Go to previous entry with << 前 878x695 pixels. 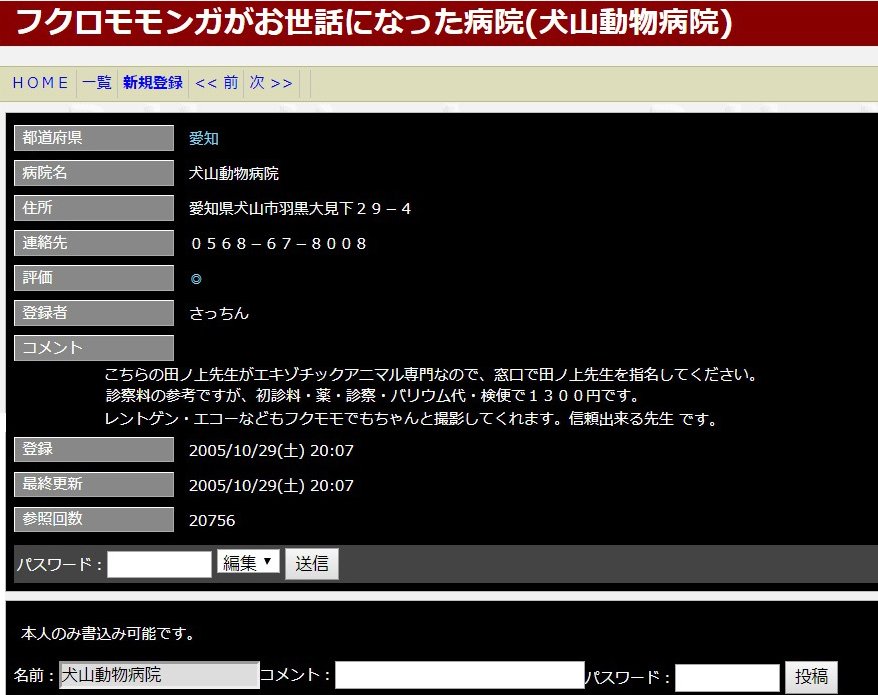pos(216,83)
